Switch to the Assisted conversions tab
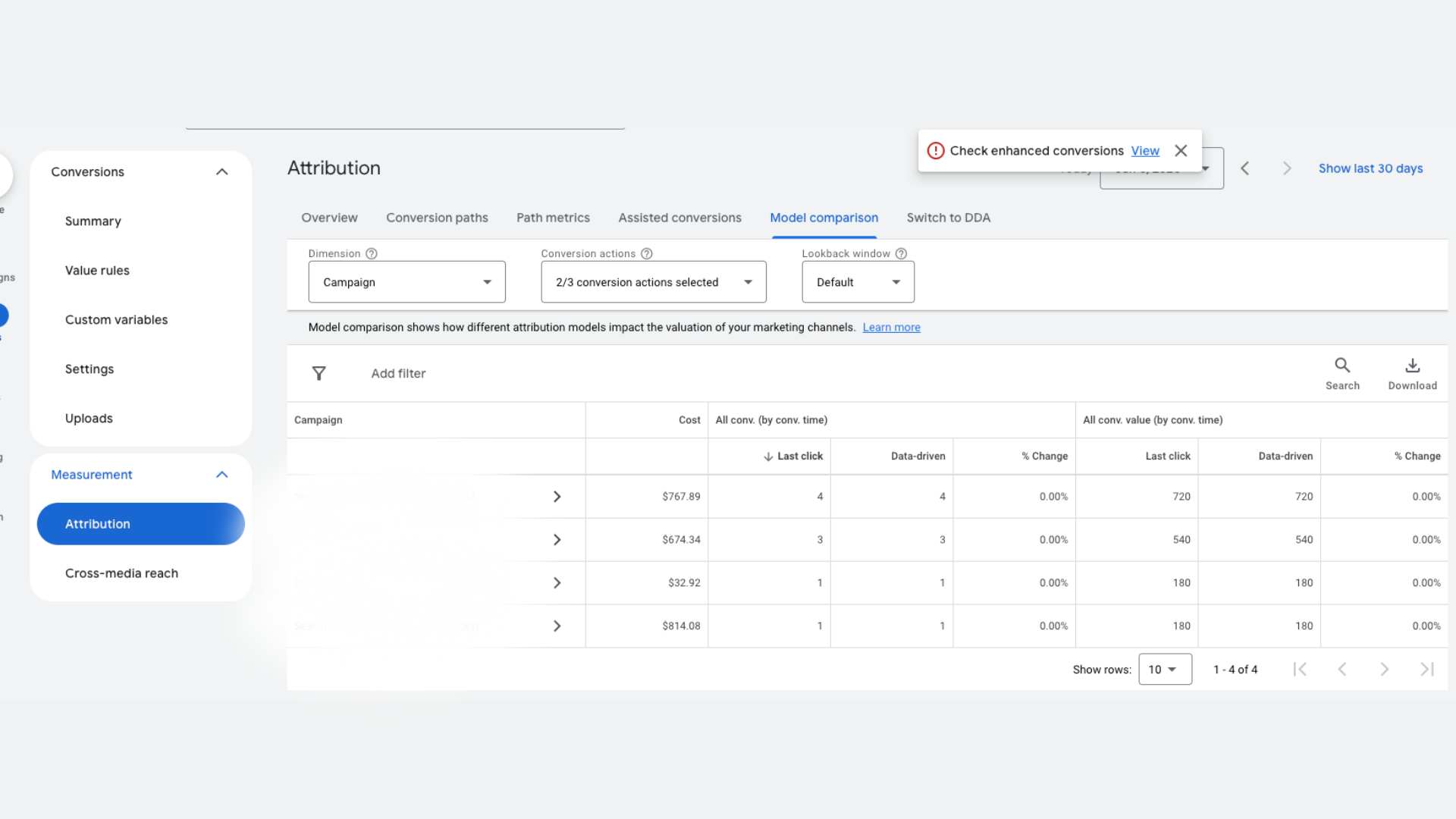The height and width of the screenshot is (819, 1456). tap(679, 218)
